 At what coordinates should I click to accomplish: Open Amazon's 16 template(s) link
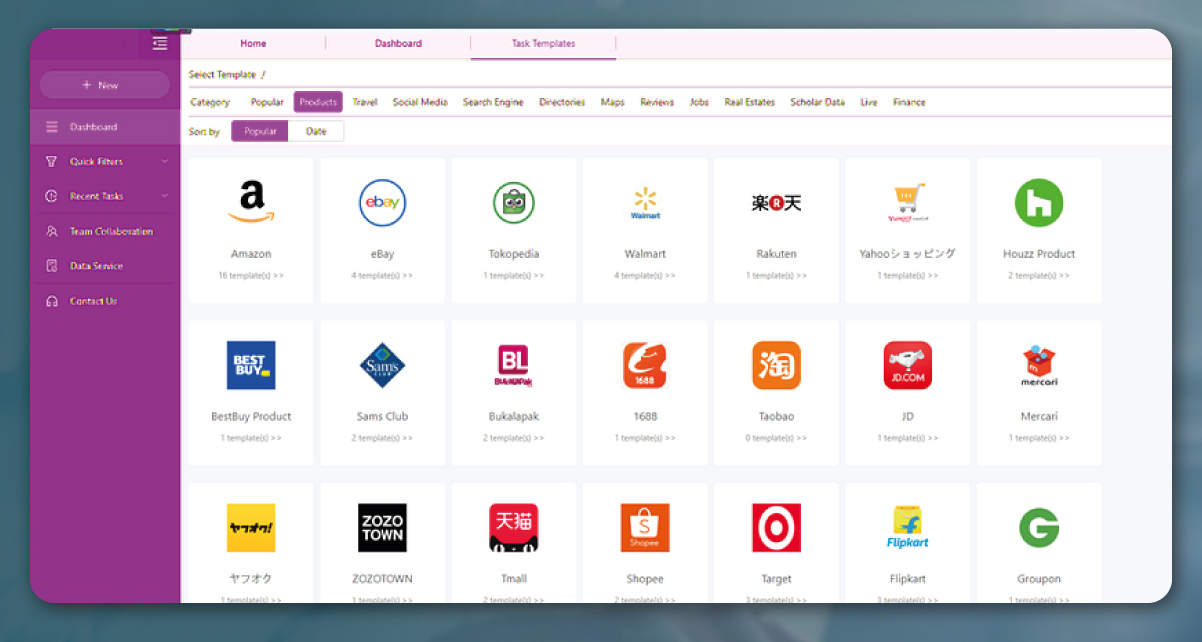click(x=251, y=275)
